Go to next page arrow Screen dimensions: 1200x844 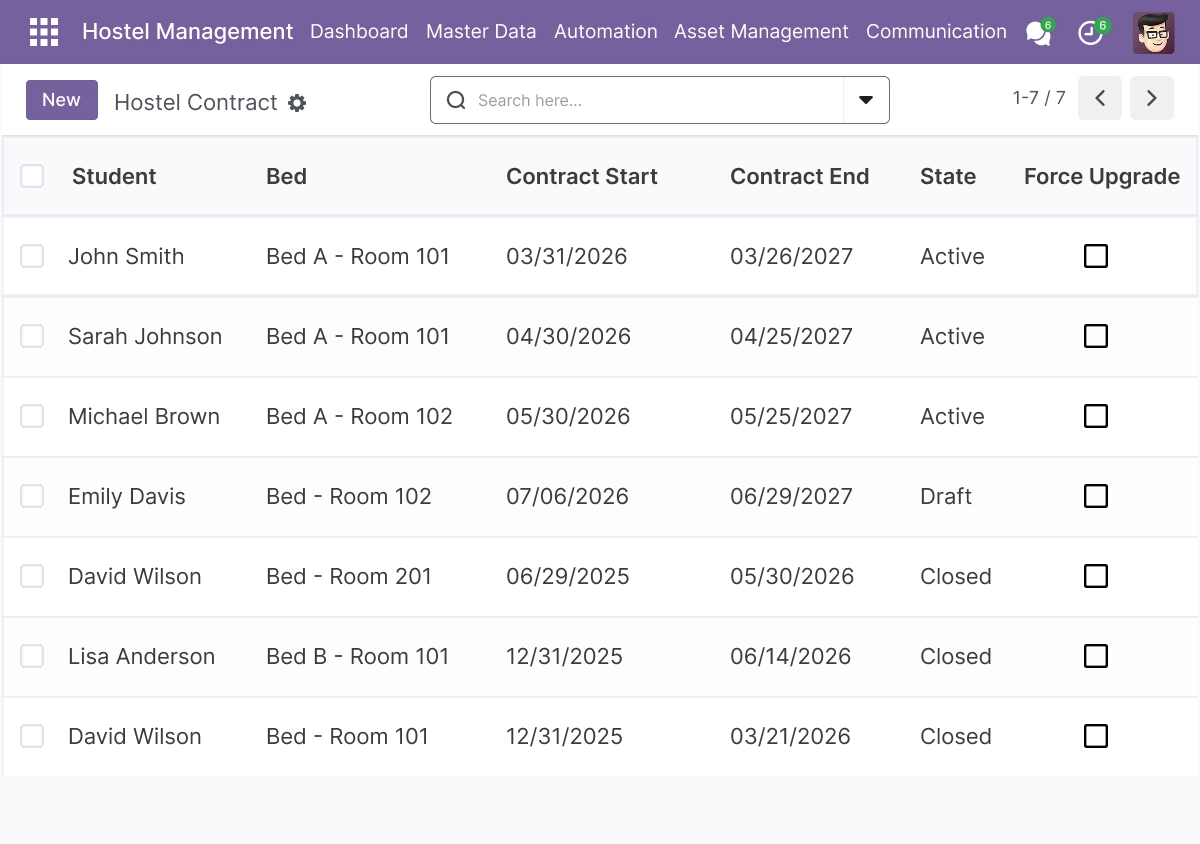pos(1152,98)
